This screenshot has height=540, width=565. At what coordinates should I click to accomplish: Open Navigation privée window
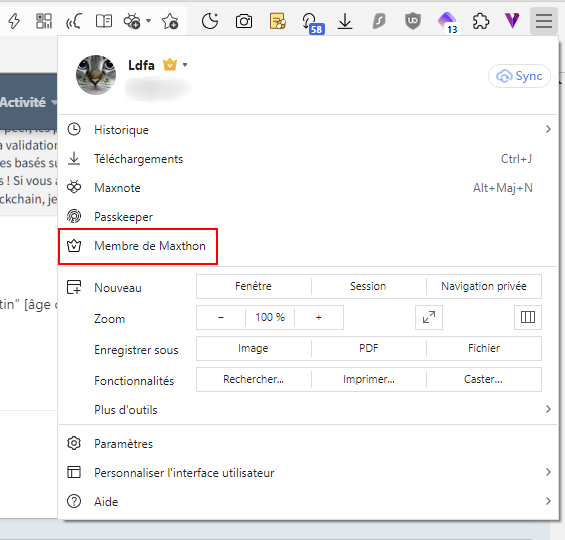click(x=484, y=286)
